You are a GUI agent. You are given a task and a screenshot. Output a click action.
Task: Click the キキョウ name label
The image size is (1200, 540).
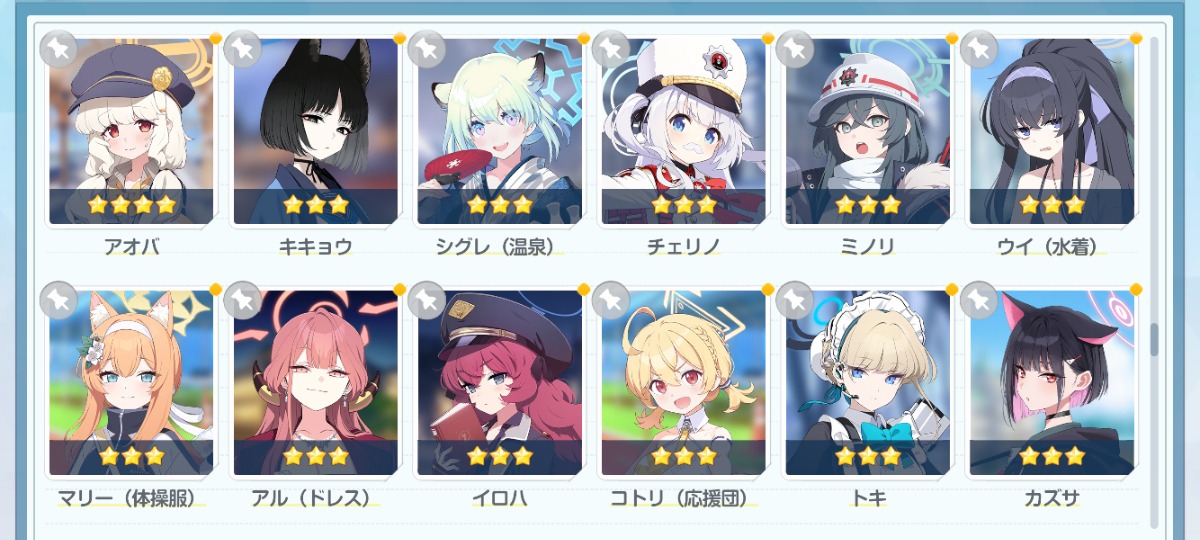tap(315, 246)
